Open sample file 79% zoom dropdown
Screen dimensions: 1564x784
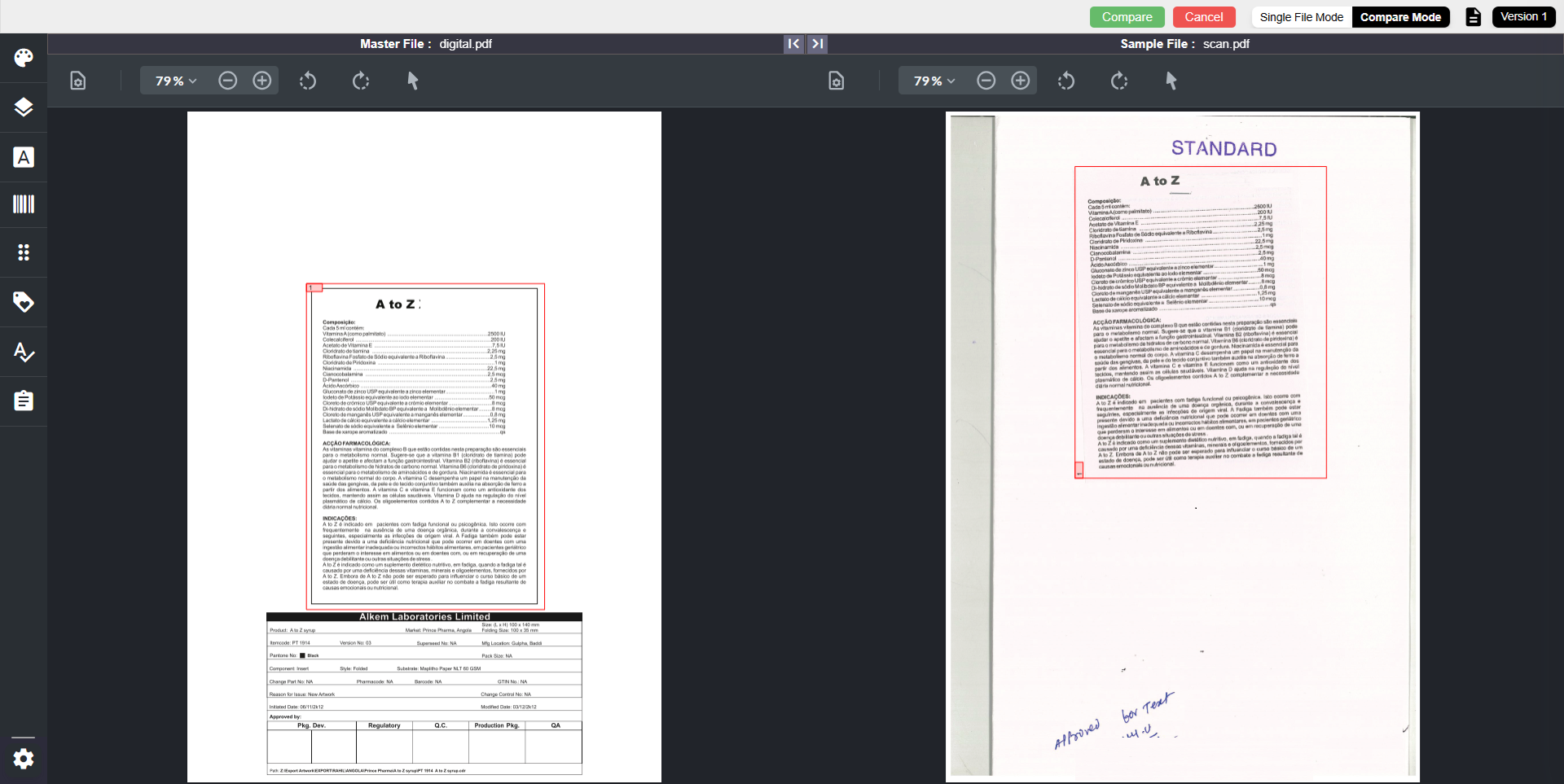click(934, 81)
